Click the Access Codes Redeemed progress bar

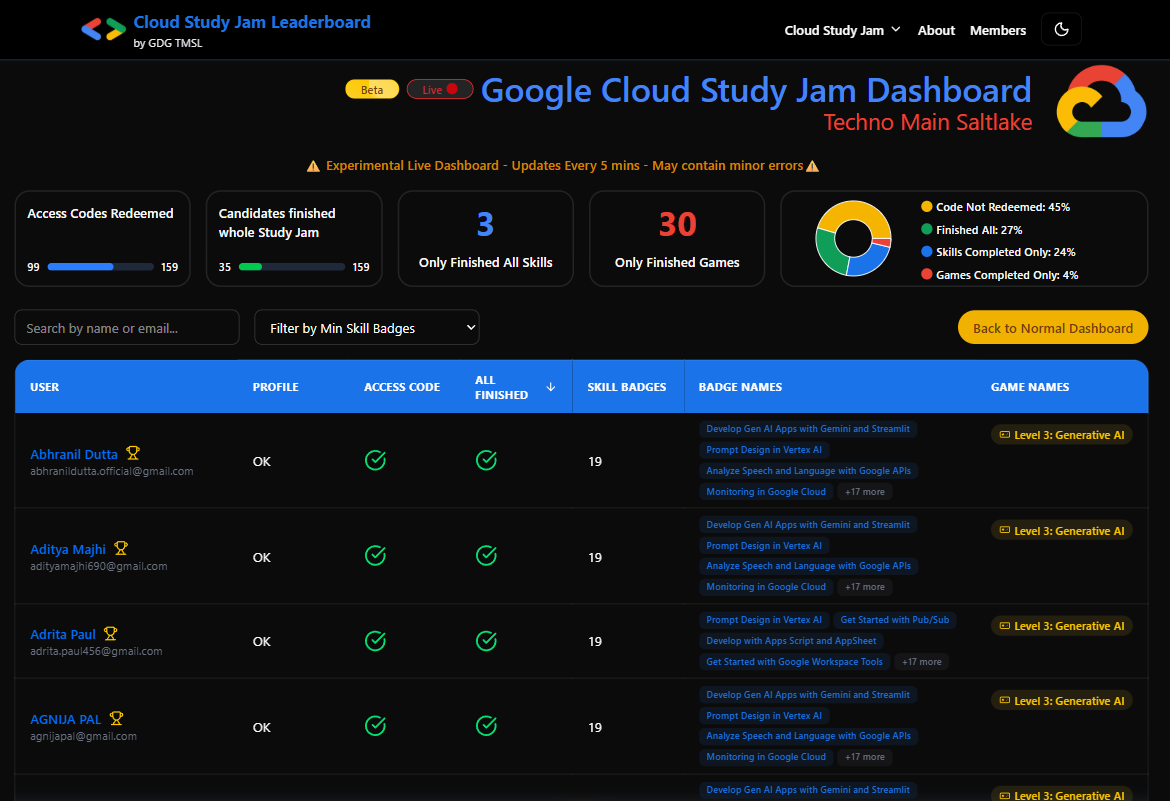pos(100,267)
